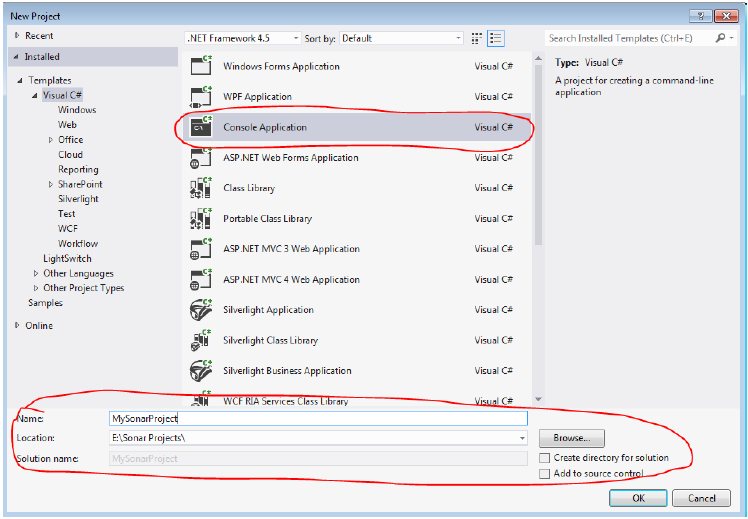The image size is (748, 519).
Task: Click the Portable Class Library icon
Action: 201,218
